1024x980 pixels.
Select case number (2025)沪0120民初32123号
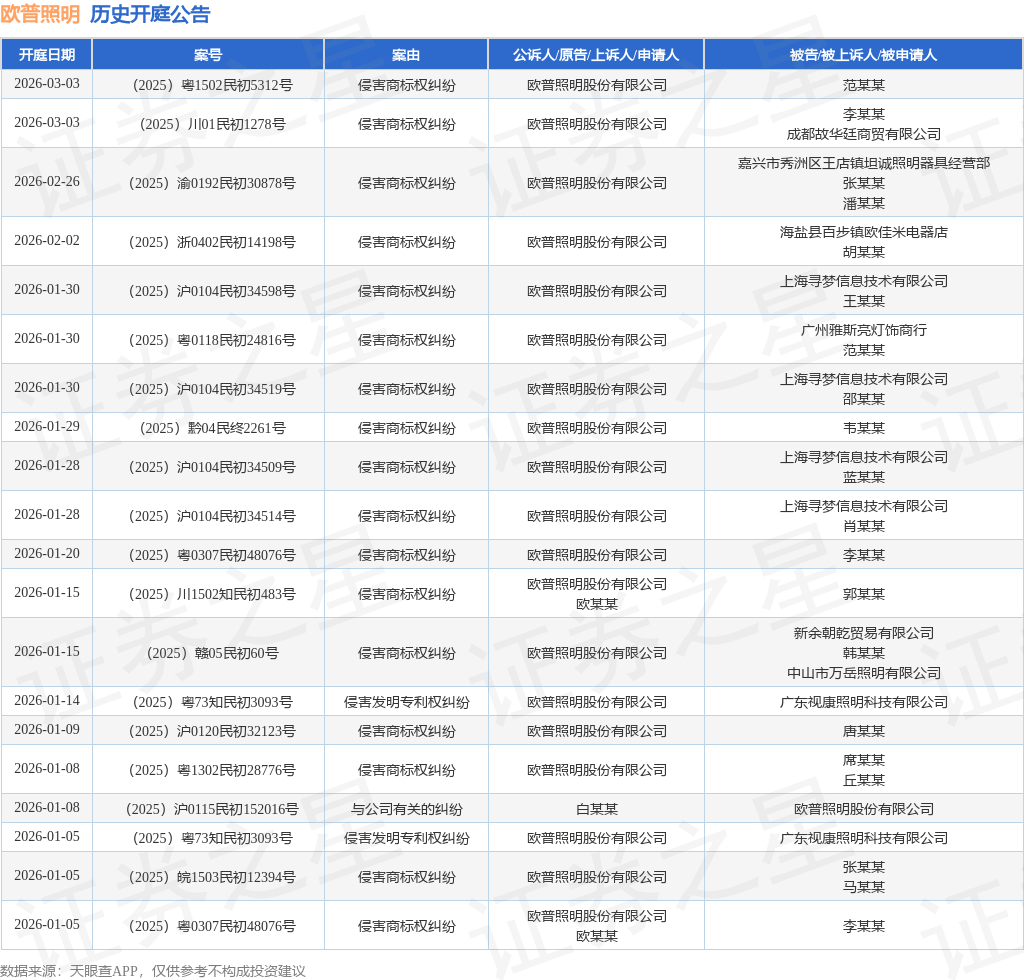(x=212, y=731)
